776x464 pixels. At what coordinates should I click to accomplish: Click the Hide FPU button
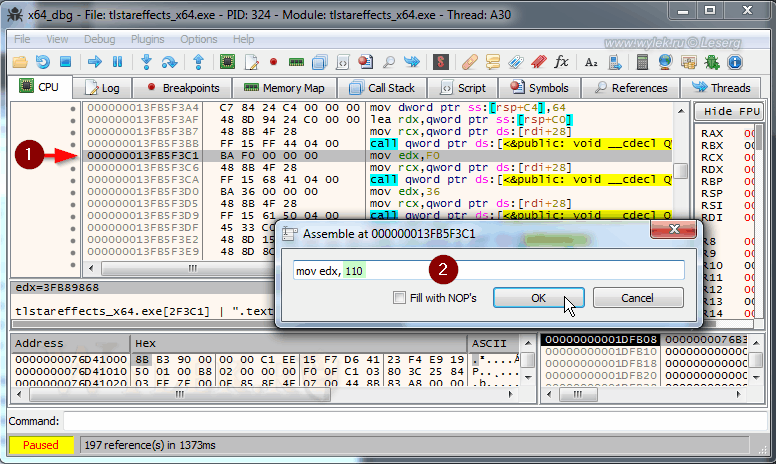tap(729, 111)
